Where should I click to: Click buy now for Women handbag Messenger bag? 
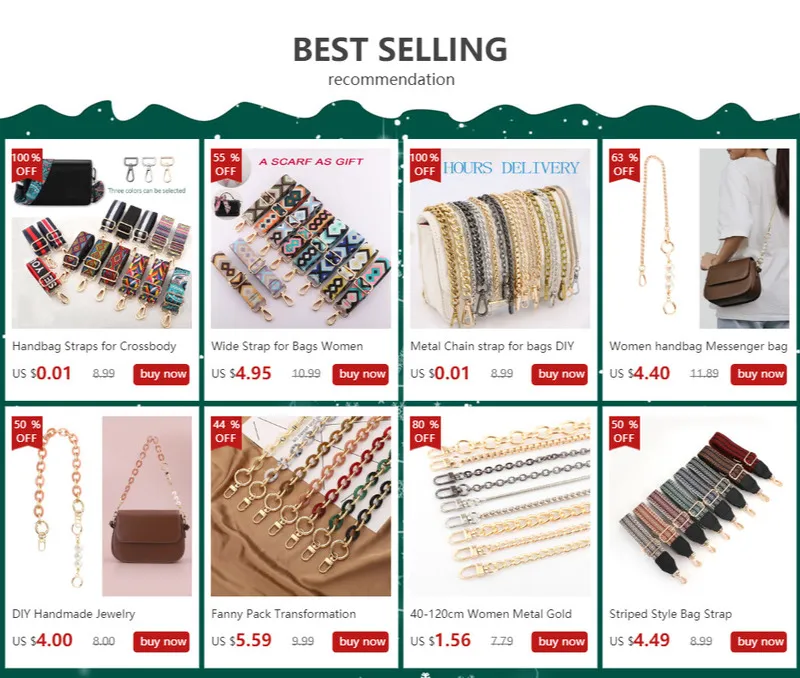pos(758,374)
